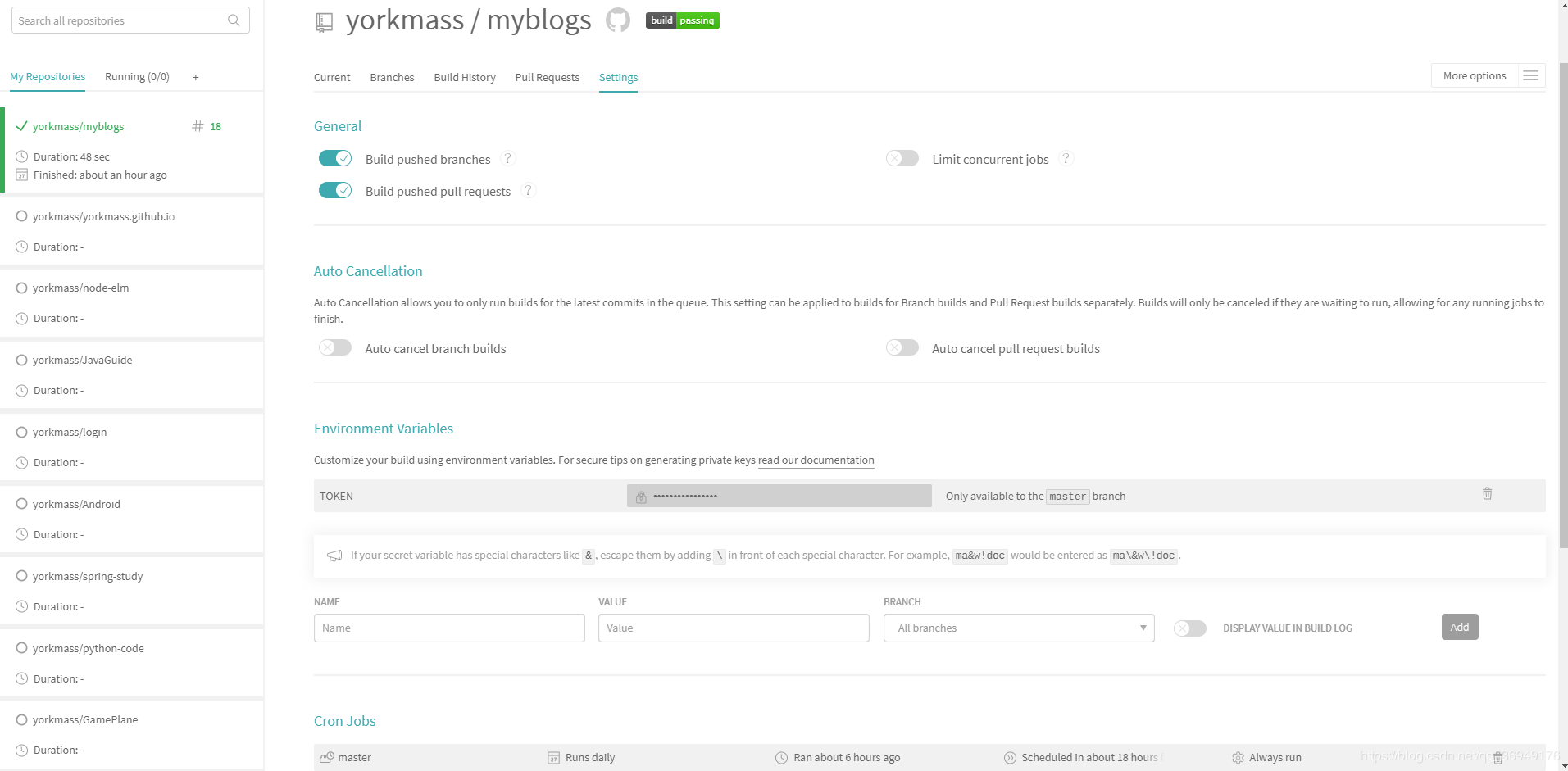Click the calendar icon by Finished about an hour ago
Viewport: 1568px width, 771px height.
(22, 175)
